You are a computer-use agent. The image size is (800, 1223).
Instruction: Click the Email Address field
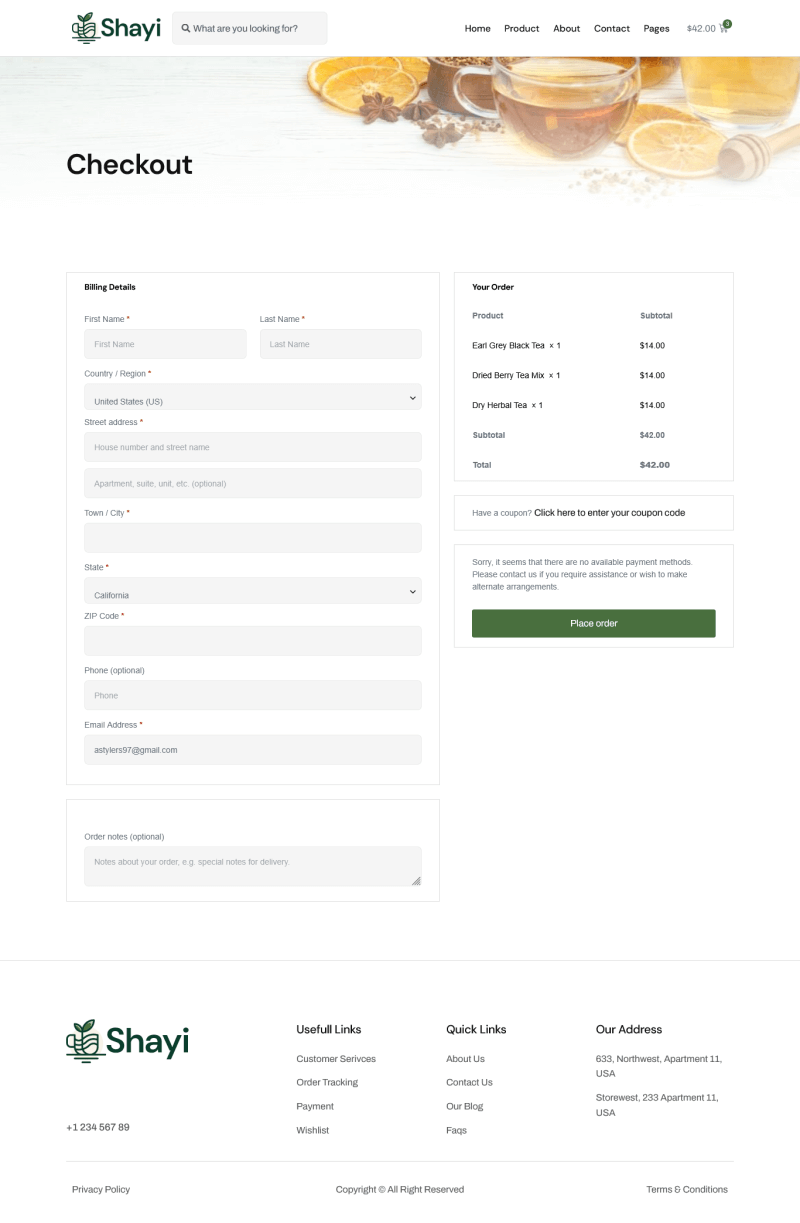point(252,750)
